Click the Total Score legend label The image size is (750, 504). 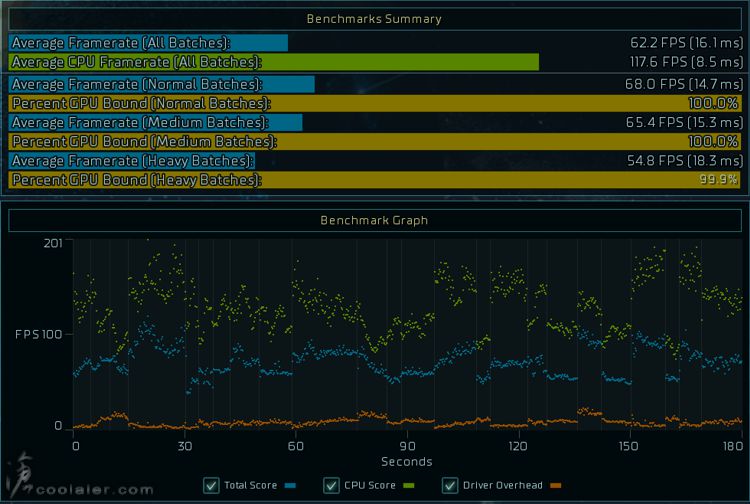click(x=251, y=485)
